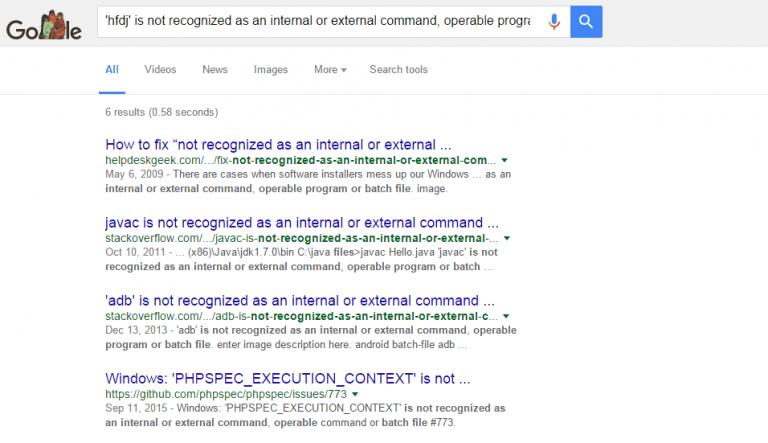The image size is (768, 443).
Task: Open helpdeskgeek result URL dropdown arrow
Action: 504,160
